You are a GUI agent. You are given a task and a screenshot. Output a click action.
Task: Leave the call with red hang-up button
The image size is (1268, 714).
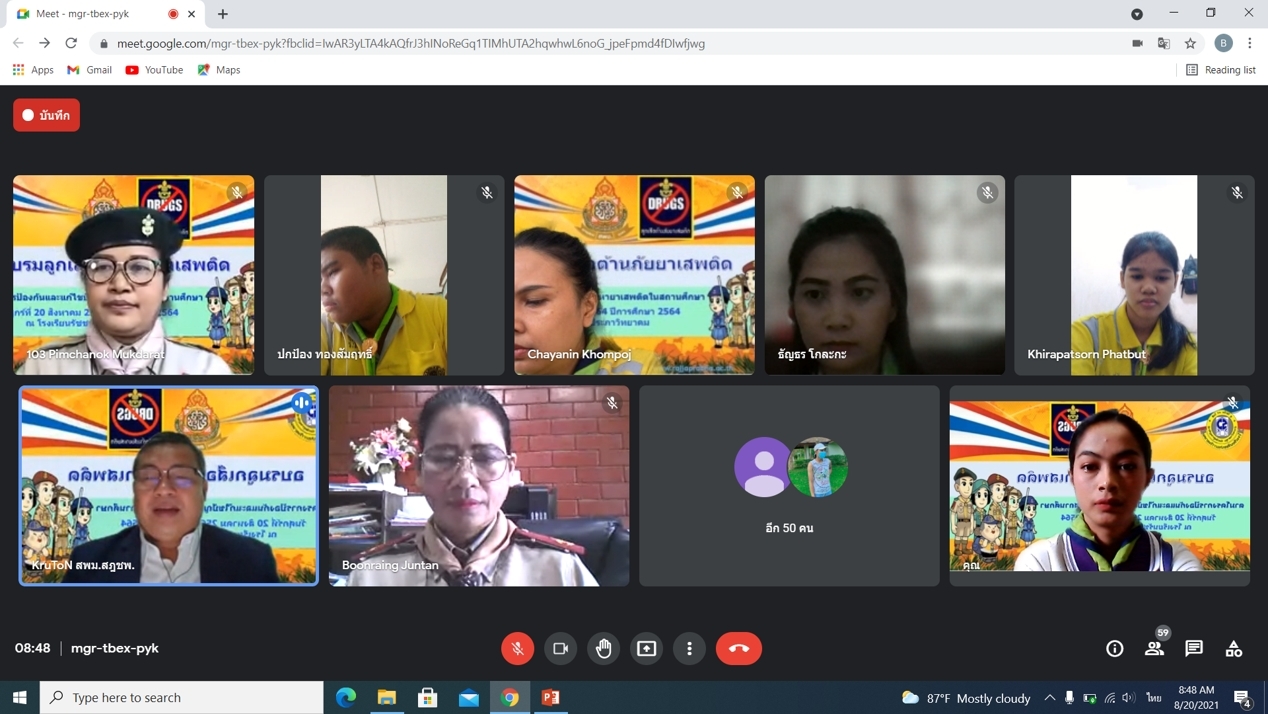[x=738, y=648]
